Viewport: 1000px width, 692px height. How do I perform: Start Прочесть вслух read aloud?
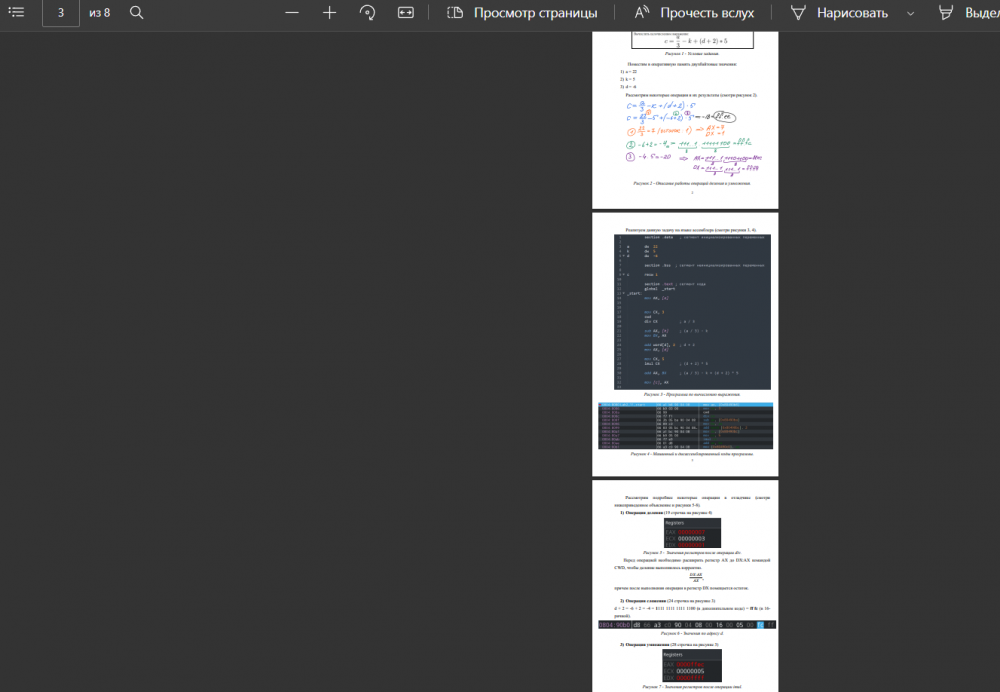coord(707,13)
